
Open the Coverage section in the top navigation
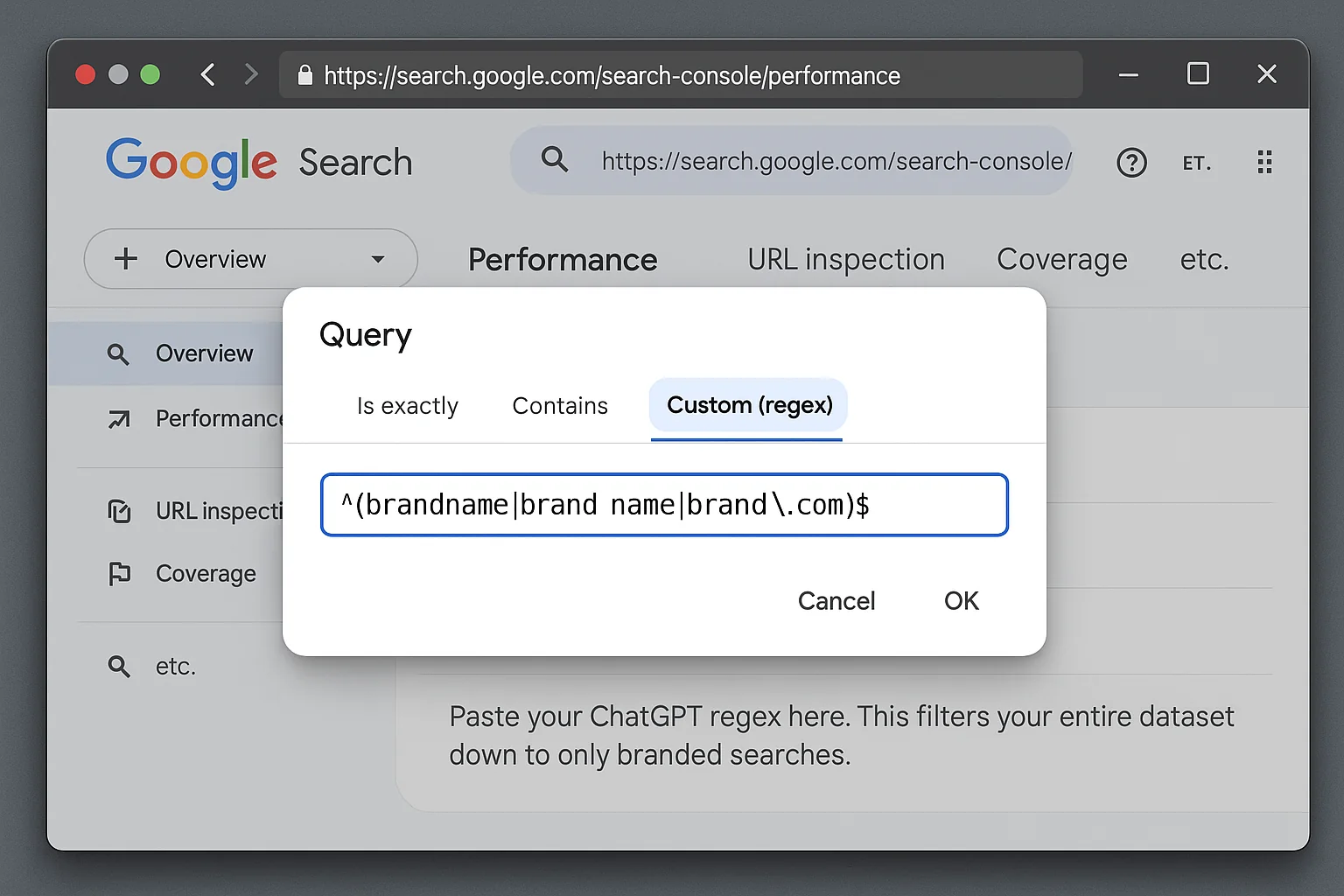point(1061,259)
